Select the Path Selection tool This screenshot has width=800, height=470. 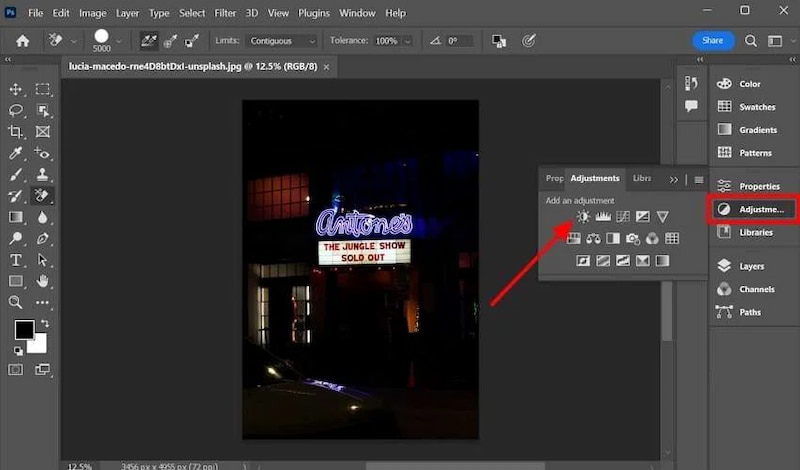tap(42, 260)
